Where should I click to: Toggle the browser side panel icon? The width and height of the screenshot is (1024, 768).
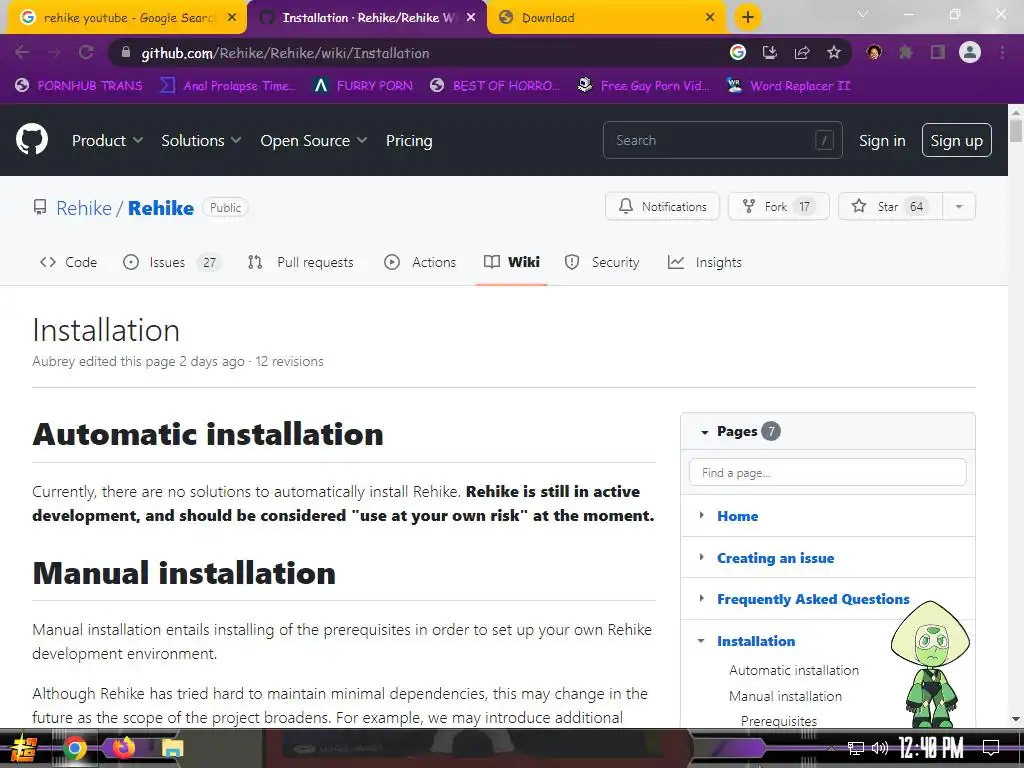pos(938,53)
